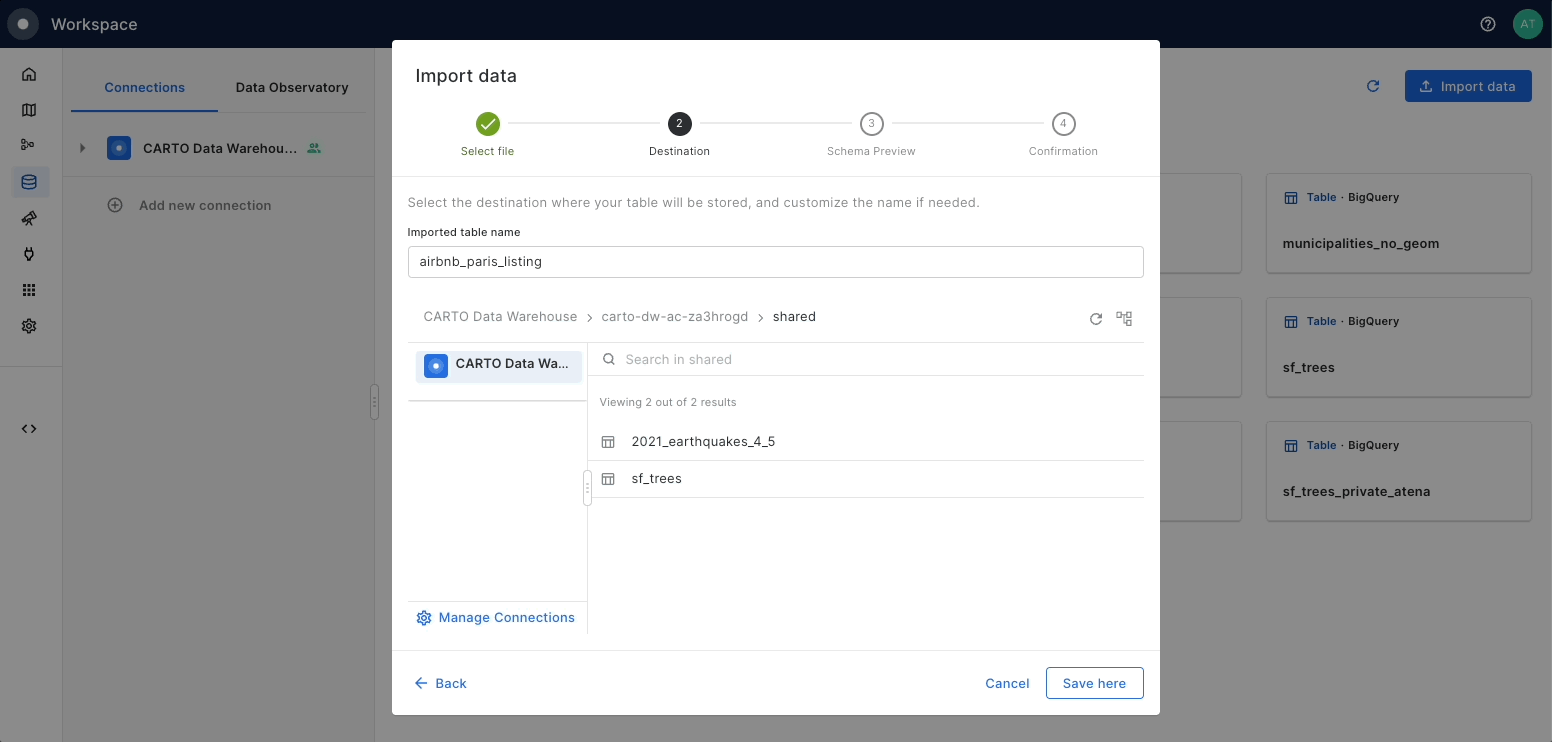Open the Applications grid icon in sidebar
The width and height of the screenshot is (1552, 742).
click(x=29, y=290)
